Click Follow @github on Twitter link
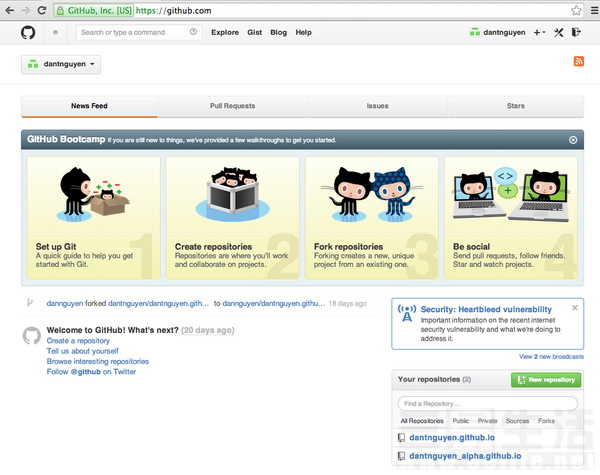The height and width of the screenshot is (475, 600). coord(91,372)
